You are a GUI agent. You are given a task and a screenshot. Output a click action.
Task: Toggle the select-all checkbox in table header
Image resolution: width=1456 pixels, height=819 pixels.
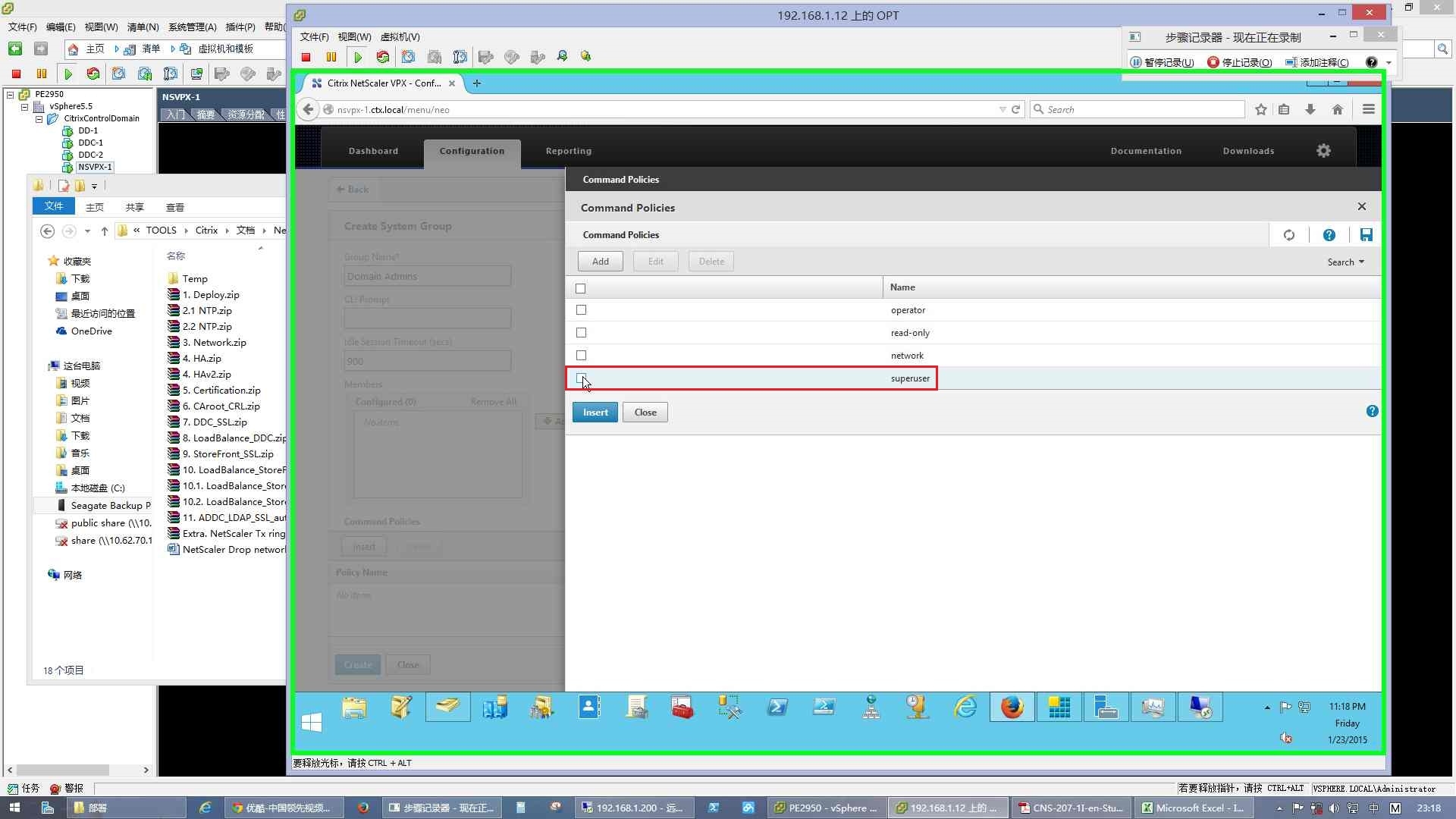[581, 288]
